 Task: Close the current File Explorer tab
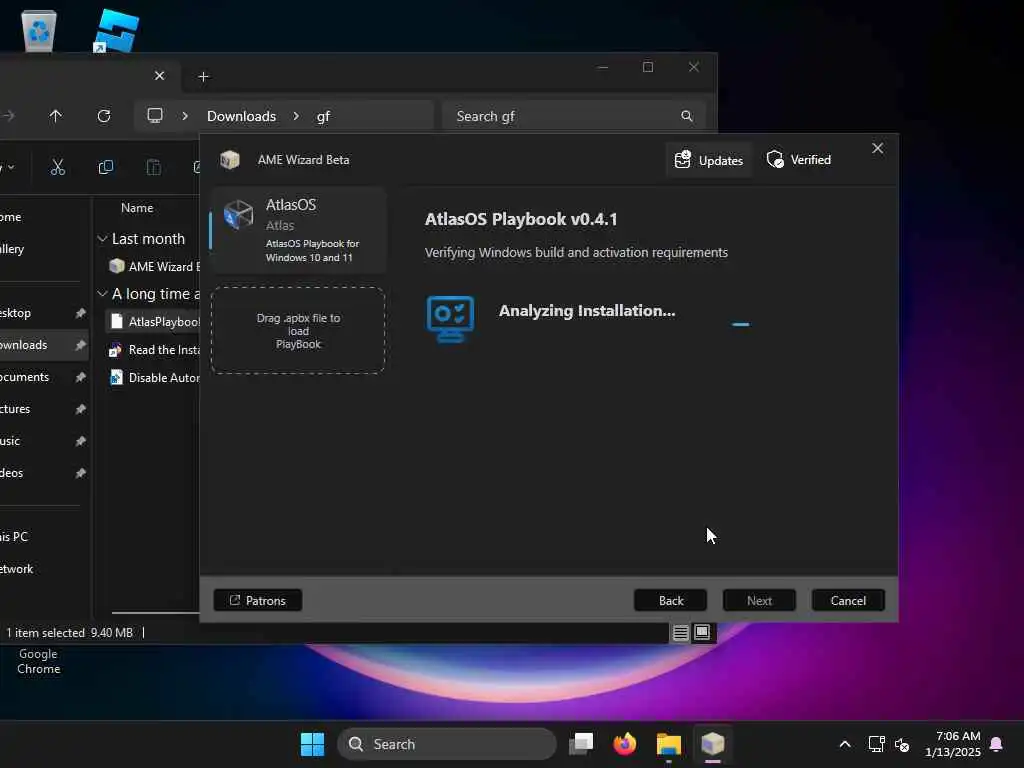(x=159, y=76)
